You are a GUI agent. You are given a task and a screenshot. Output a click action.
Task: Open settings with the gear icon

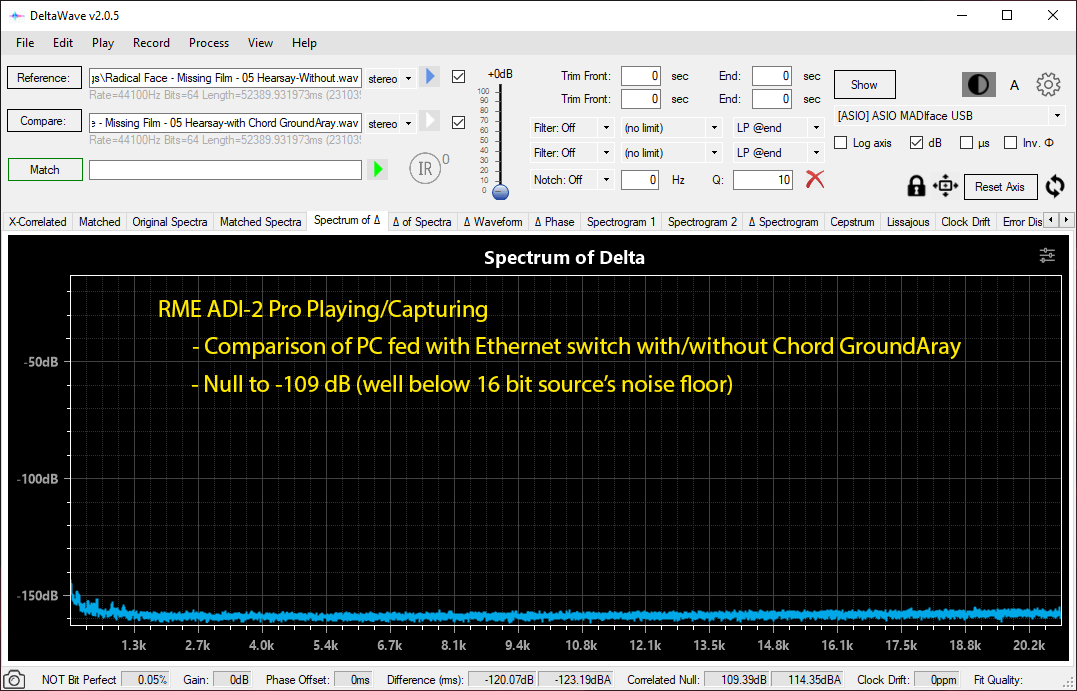click(x=1048, y=84)
